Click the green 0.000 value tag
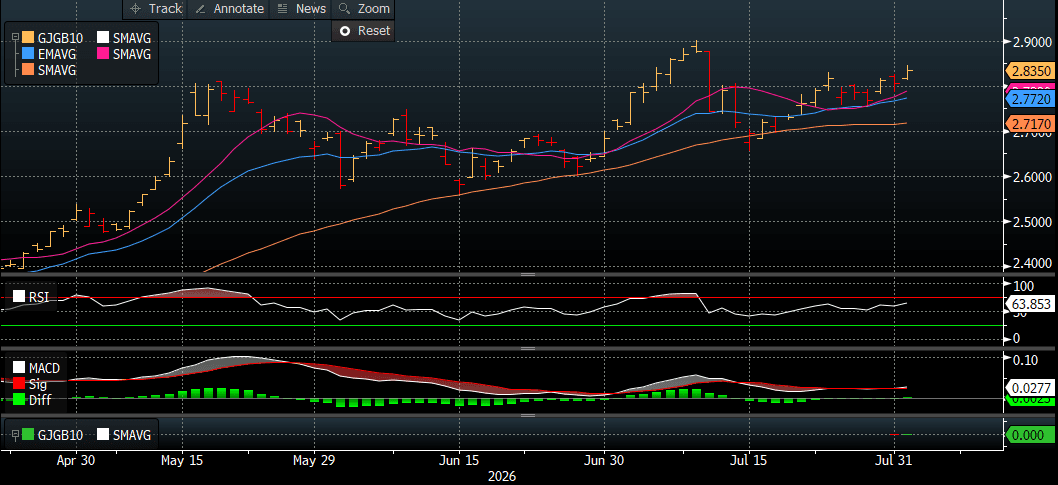 point(1030,436)
